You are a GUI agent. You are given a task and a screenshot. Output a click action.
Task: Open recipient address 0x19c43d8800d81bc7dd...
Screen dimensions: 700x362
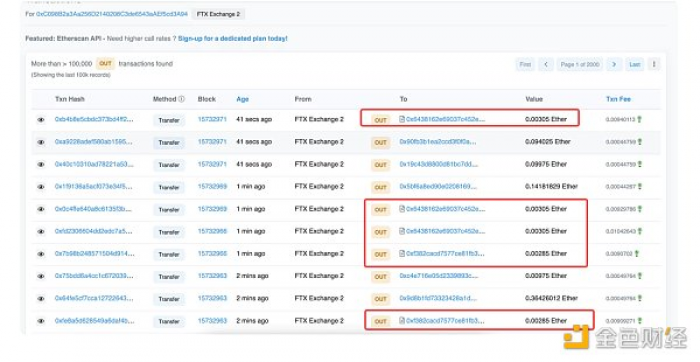coord(438,164)
